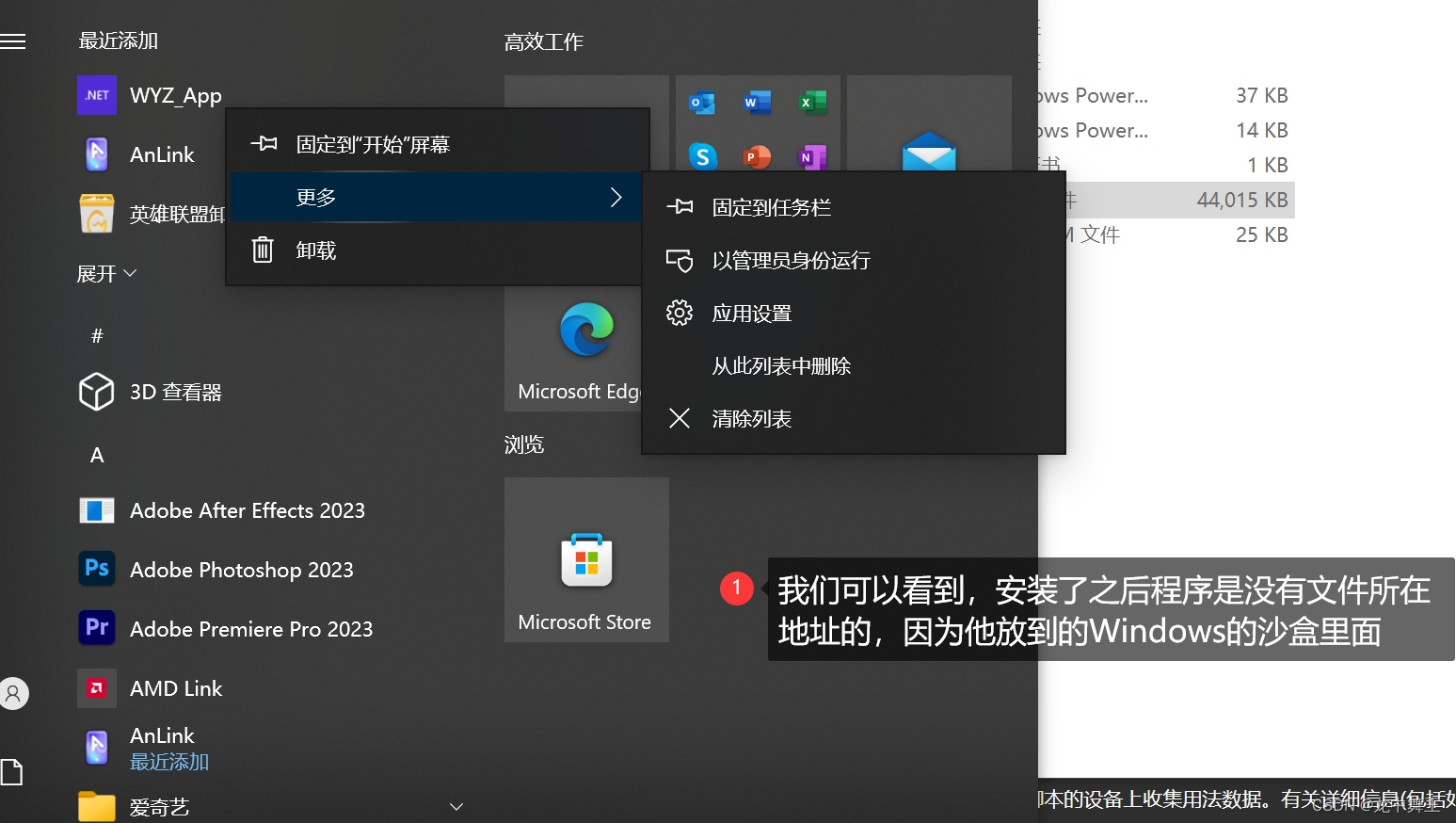The height and width of the screenshot is (823, 1456).
Task: Select 从此列表中删除
Action: tap(854, 365)
